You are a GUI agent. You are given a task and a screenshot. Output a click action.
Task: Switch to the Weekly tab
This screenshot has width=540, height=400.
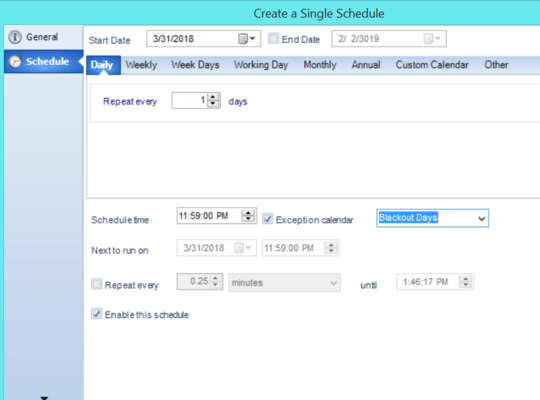141,65
